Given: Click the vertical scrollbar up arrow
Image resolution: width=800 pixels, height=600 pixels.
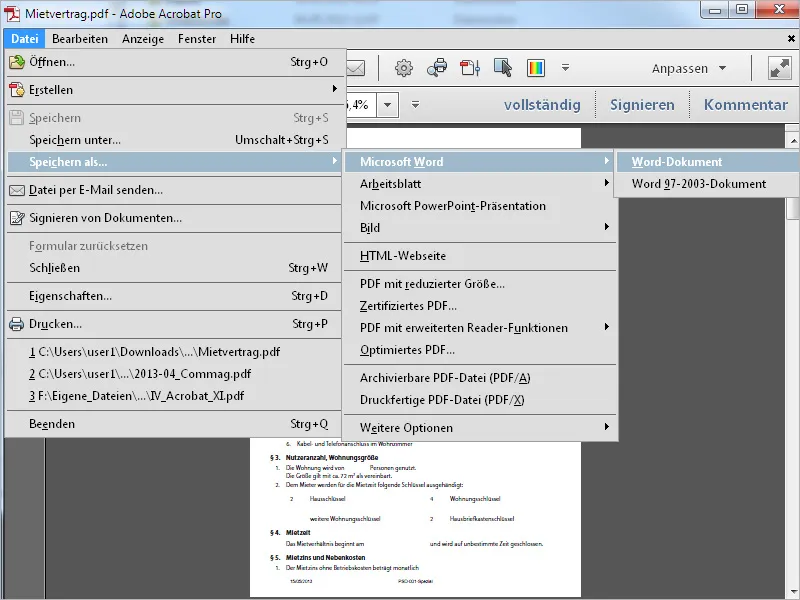Looking at the screenshot, I should tap(793, 140).
